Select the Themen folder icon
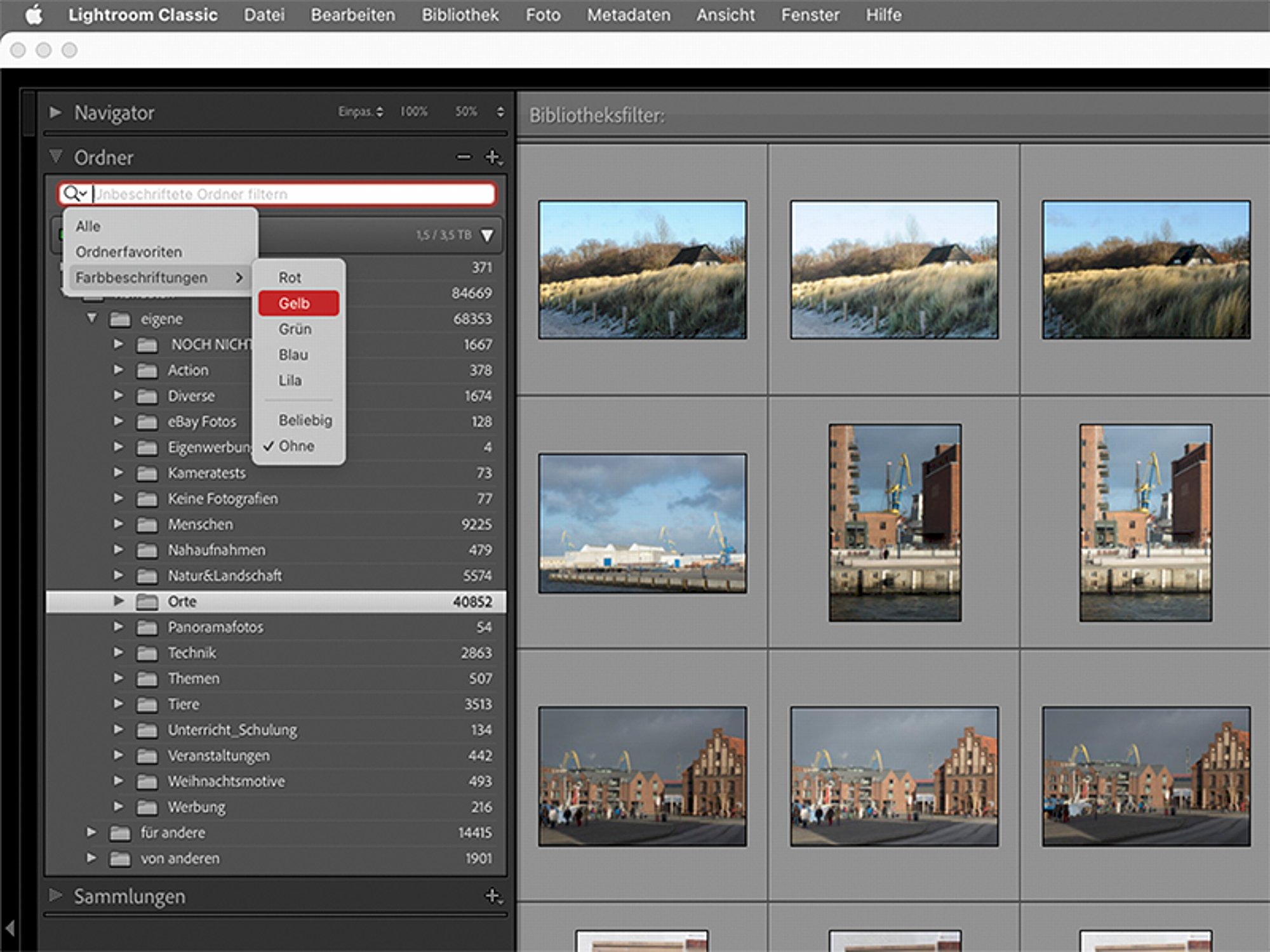This screenshot has width=1270, height=952. [x=147, y=679]
